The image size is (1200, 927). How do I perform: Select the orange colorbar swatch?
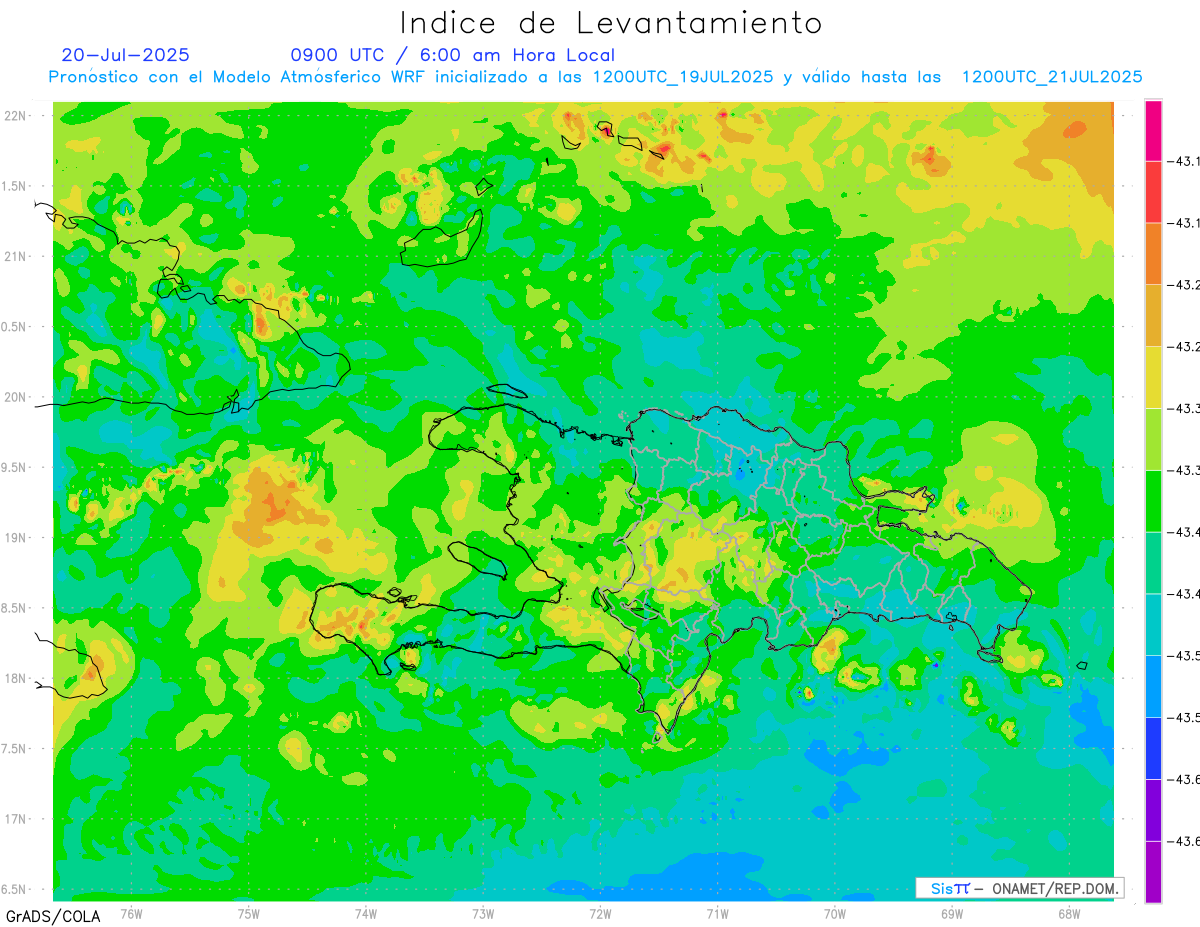pyautogui.click(x=1153, y=253)
